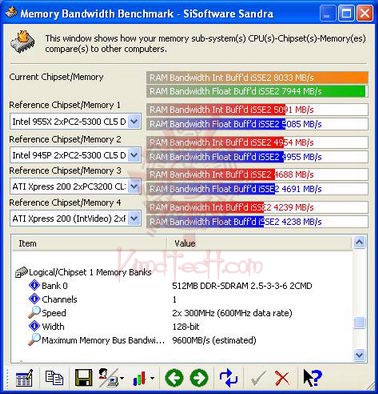Click the green forward arrow button
The width and height of the screenshot is (378, 394).
[199, 378]
